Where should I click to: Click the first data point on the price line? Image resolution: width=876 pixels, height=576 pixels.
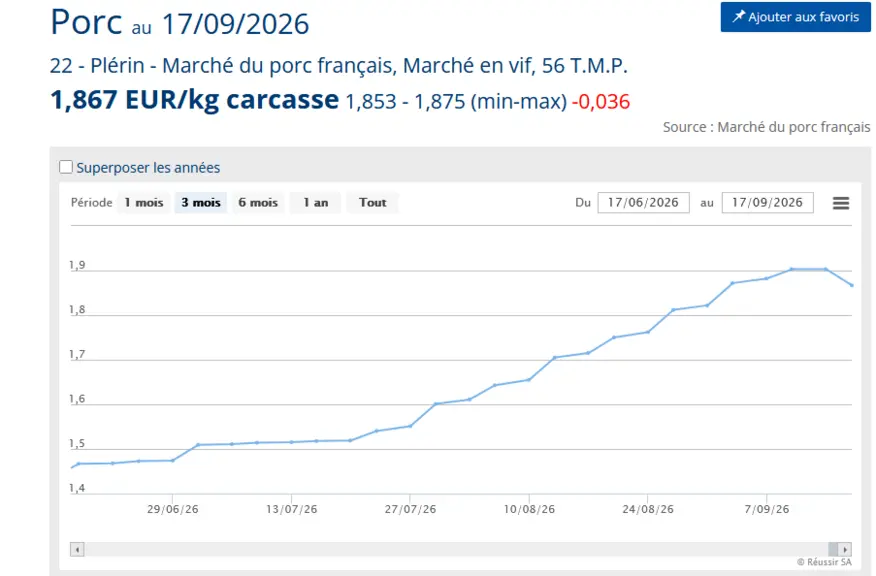78,464
